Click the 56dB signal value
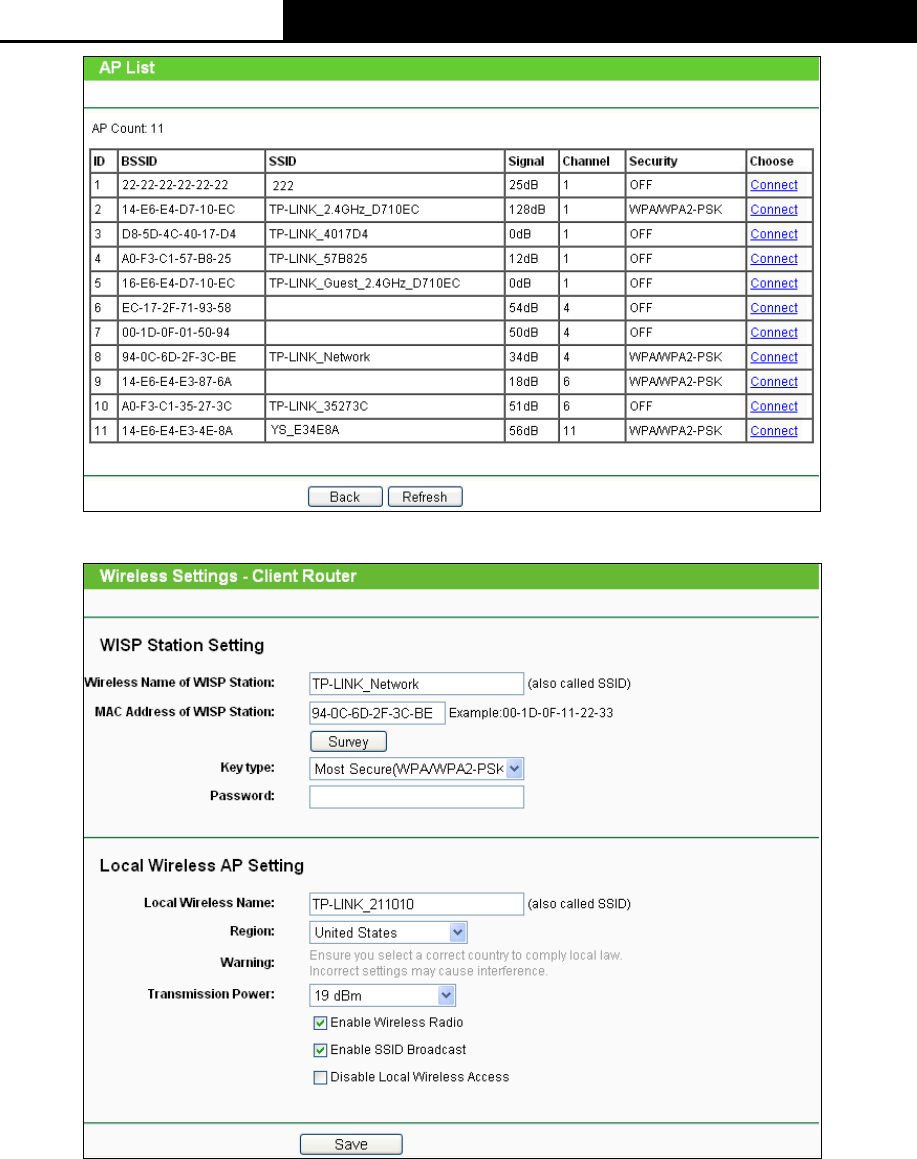This screenshot has height=1159, width=917. point(523,431)
